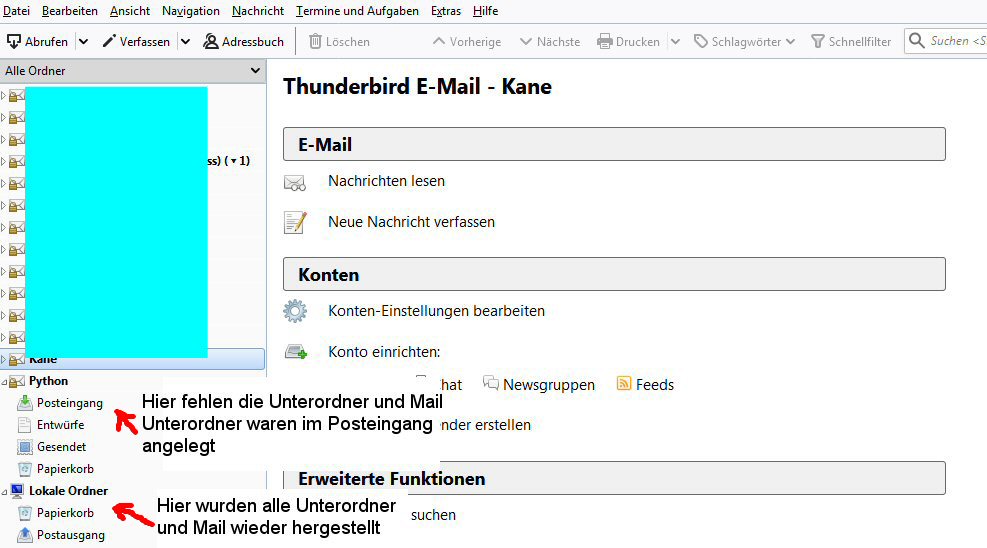Click the Konten-Einstellungen gear icon

pos(295,311)
